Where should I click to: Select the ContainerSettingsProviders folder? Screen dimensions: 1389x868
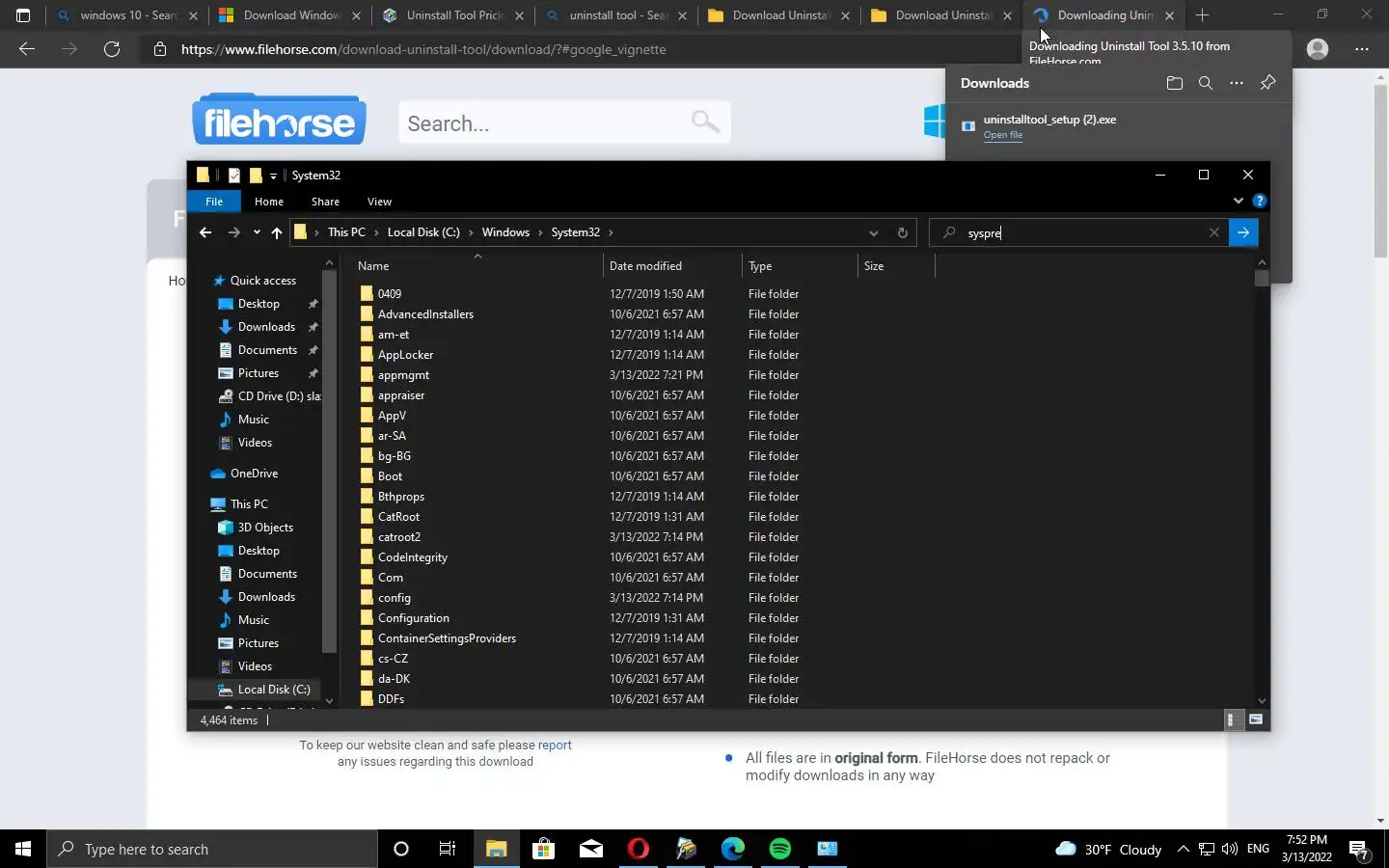pos(447,638)
